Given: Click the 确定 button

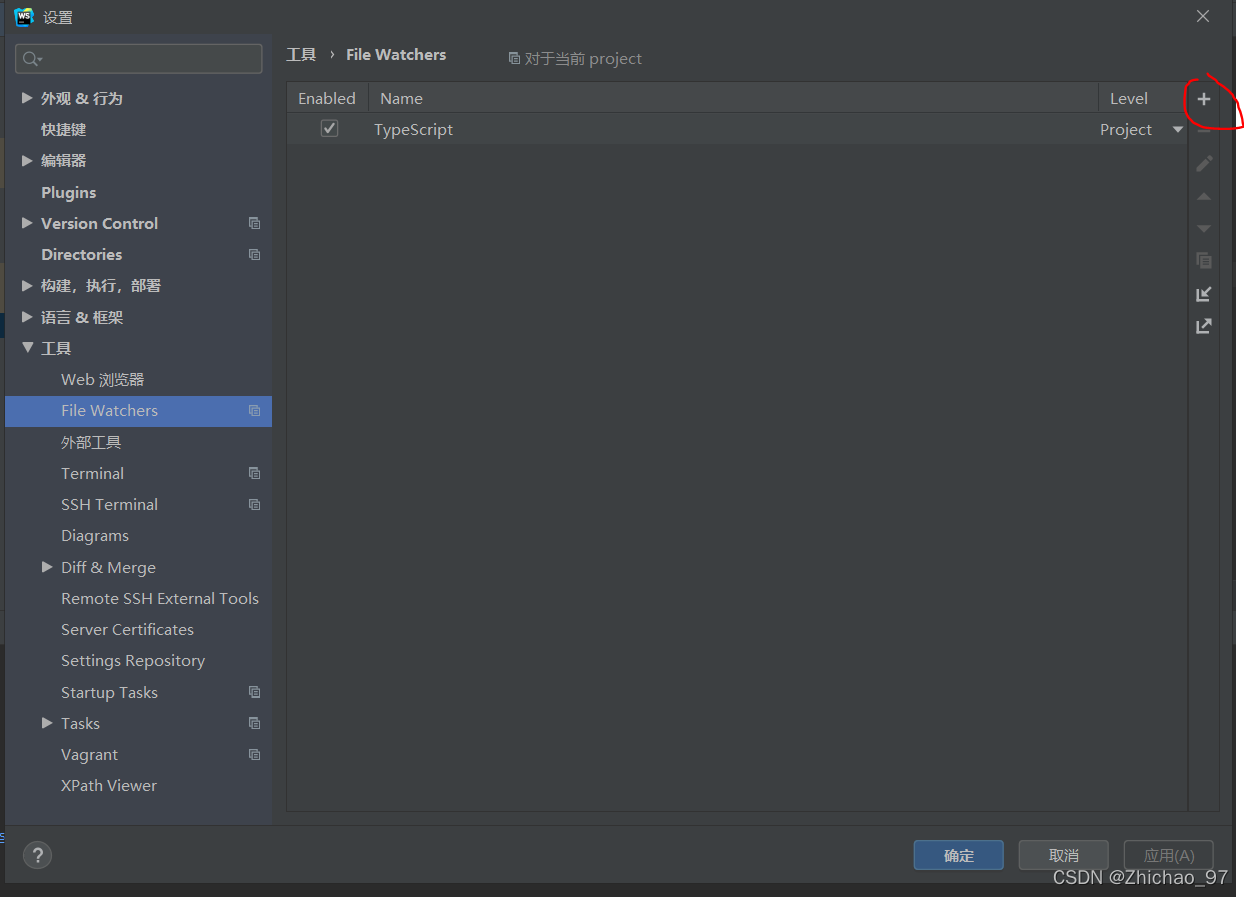Looking at the screenshot, I should click(957, 855).
